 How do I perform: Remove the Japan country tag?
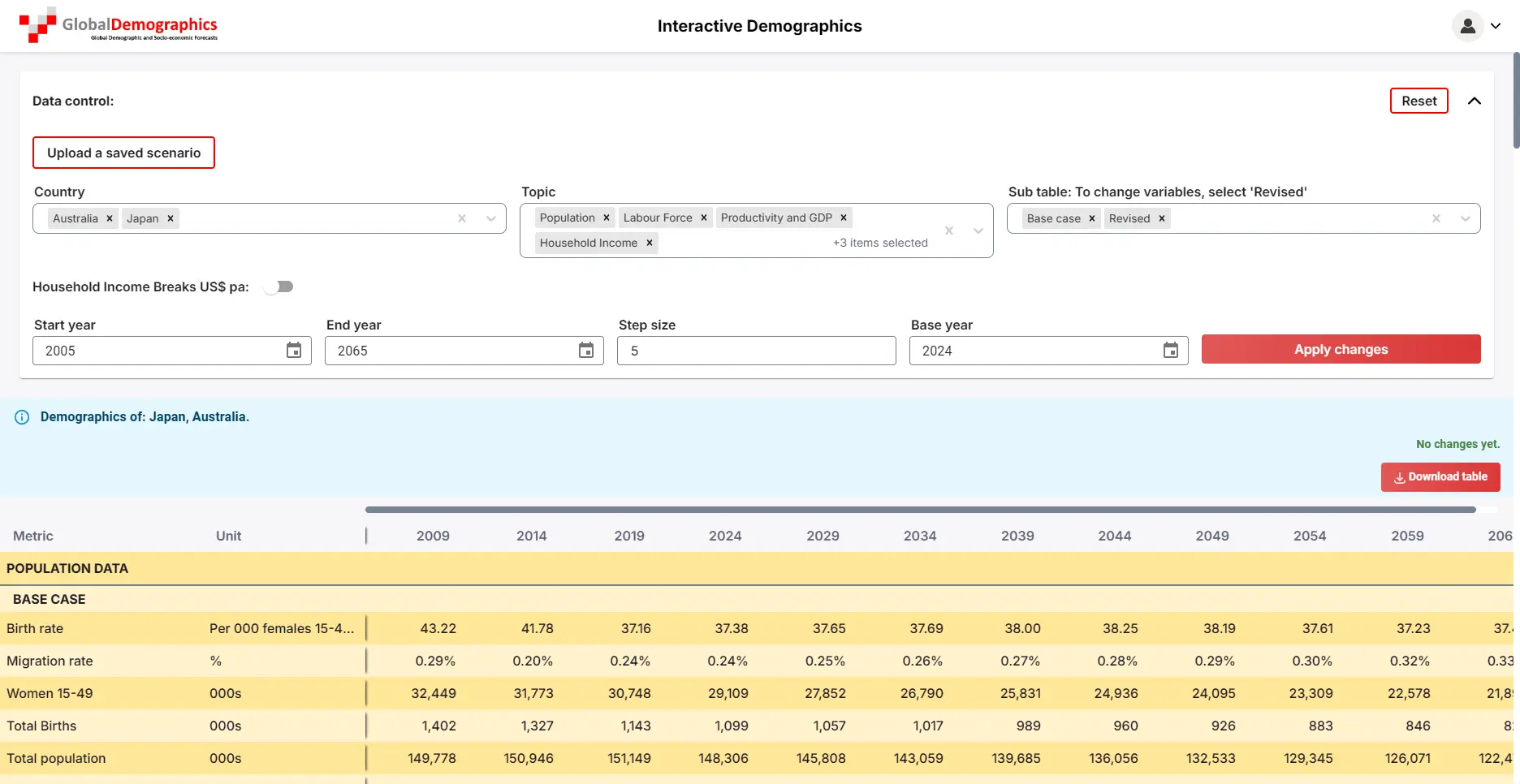coord(171,218)
